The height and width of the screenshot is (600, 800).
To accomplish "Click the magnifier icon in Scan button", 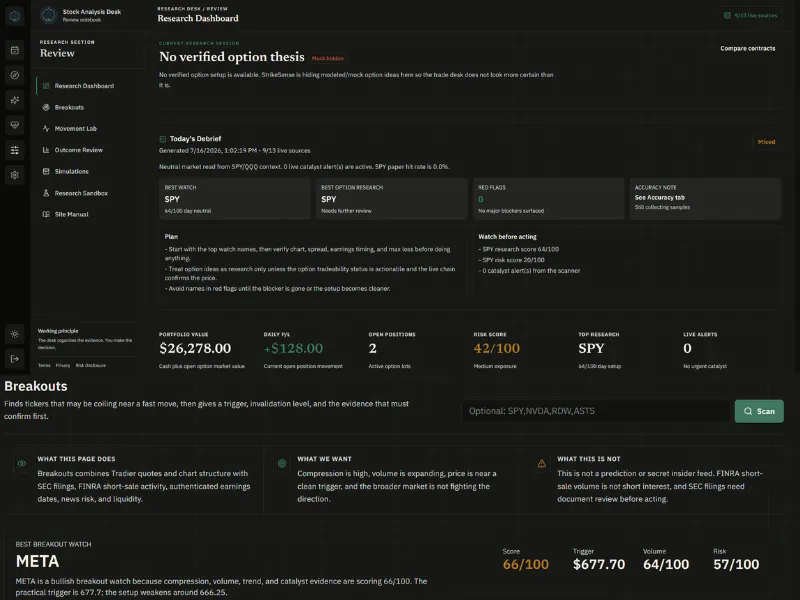I will coord(748,411).
